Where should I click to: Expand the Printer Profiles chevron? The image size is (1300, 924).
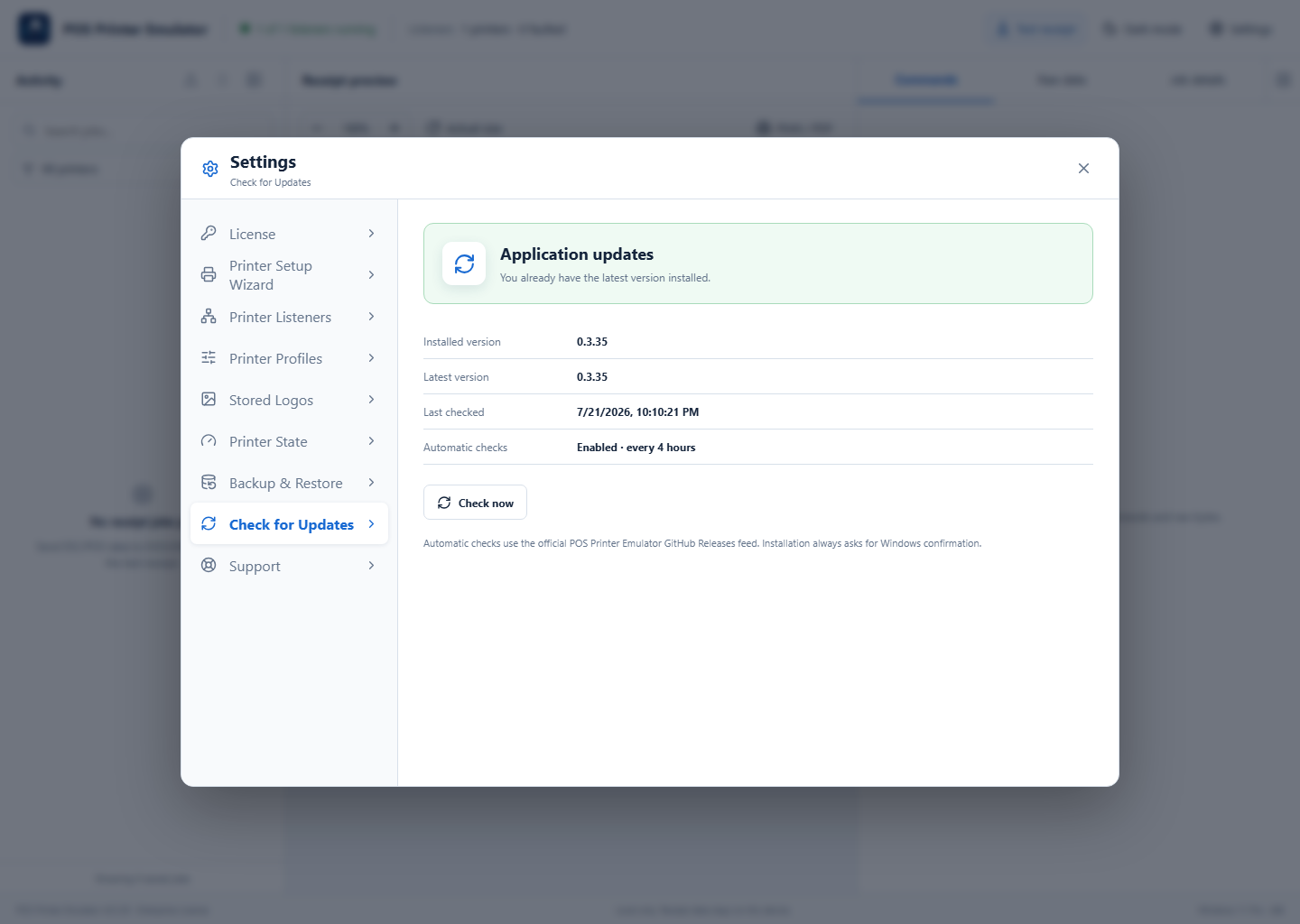(371, 358)
